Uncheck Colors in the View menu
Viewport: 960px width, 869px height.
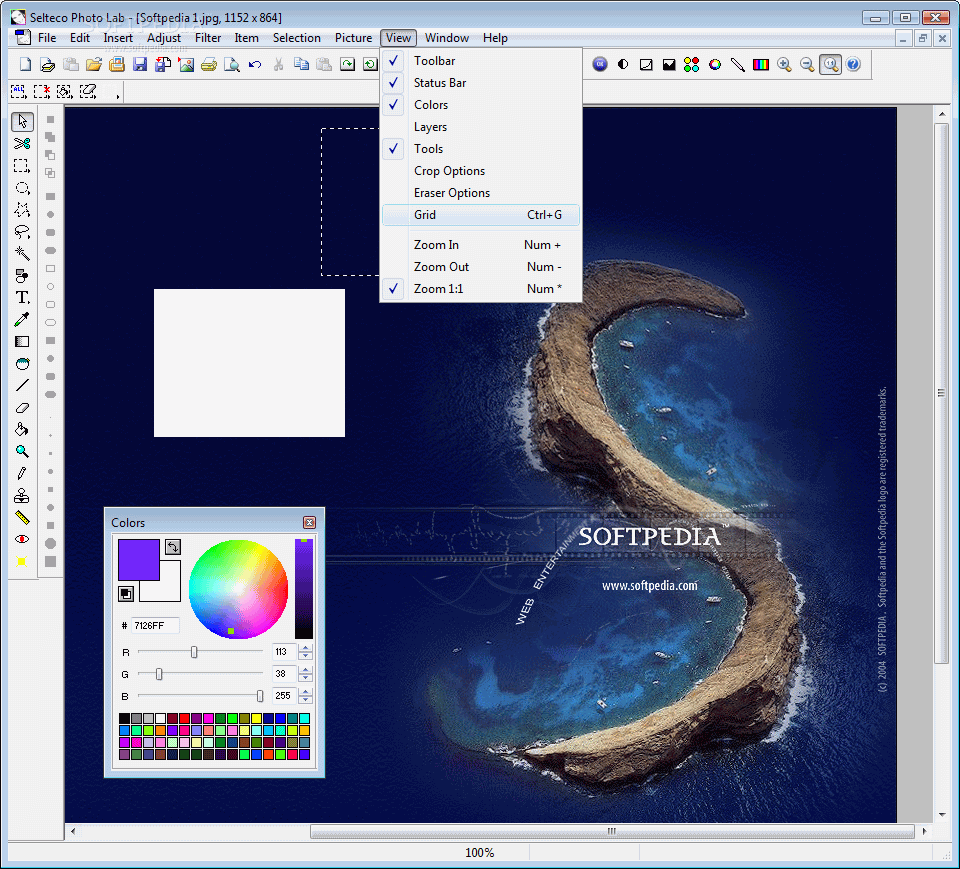tap(481, 105)
